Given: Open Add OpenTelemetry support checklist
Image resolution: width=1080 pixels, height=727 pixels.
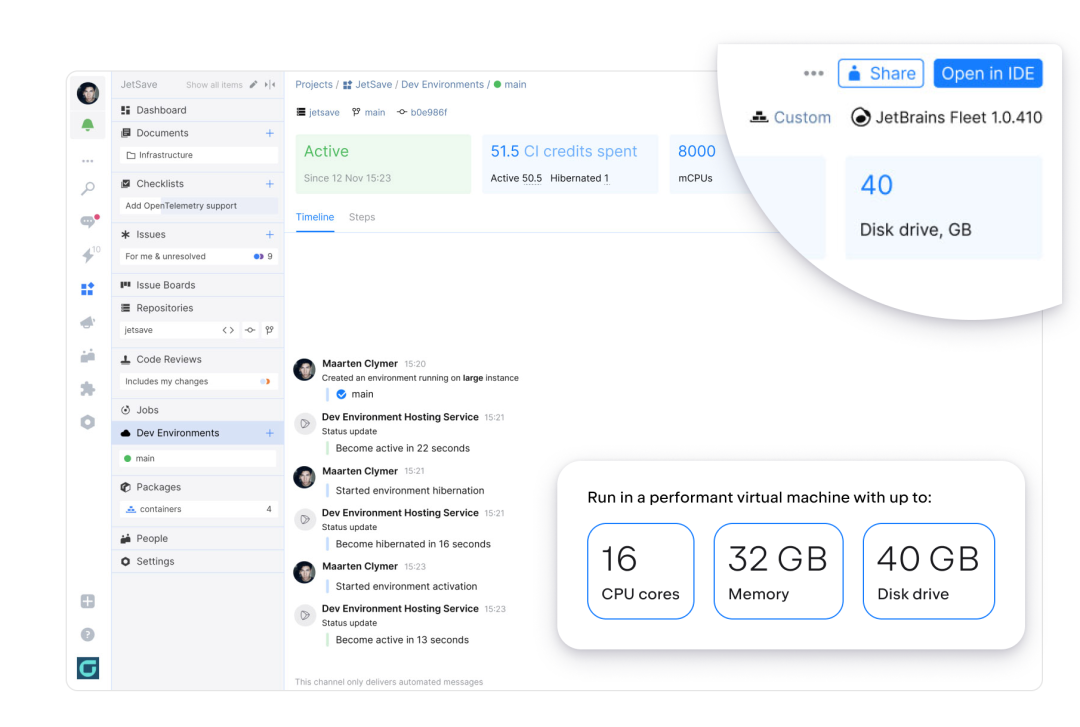Looking at the screenshot, I should click(x=198, y=205).
